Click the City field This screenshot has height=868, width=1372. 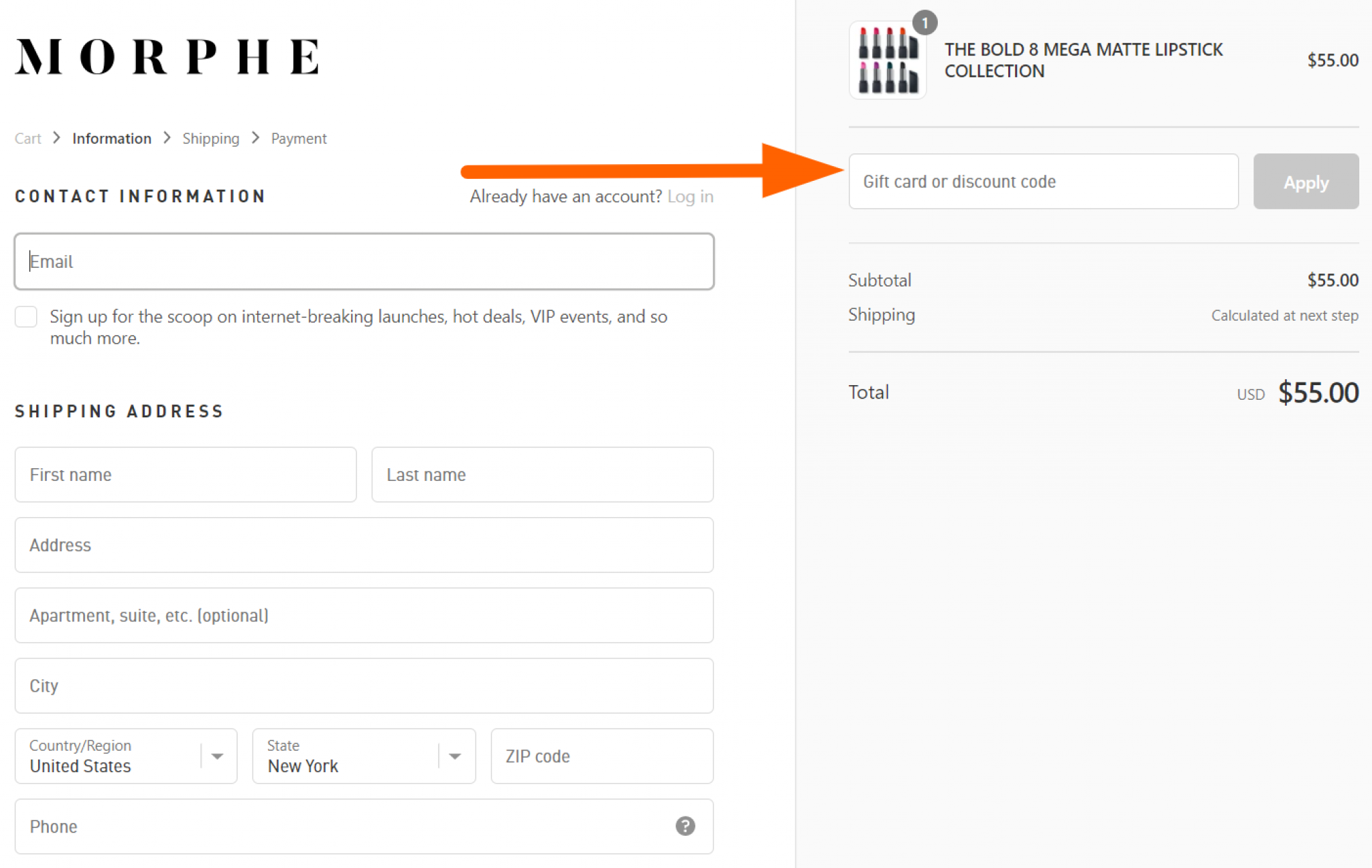(x=364, y=686)
